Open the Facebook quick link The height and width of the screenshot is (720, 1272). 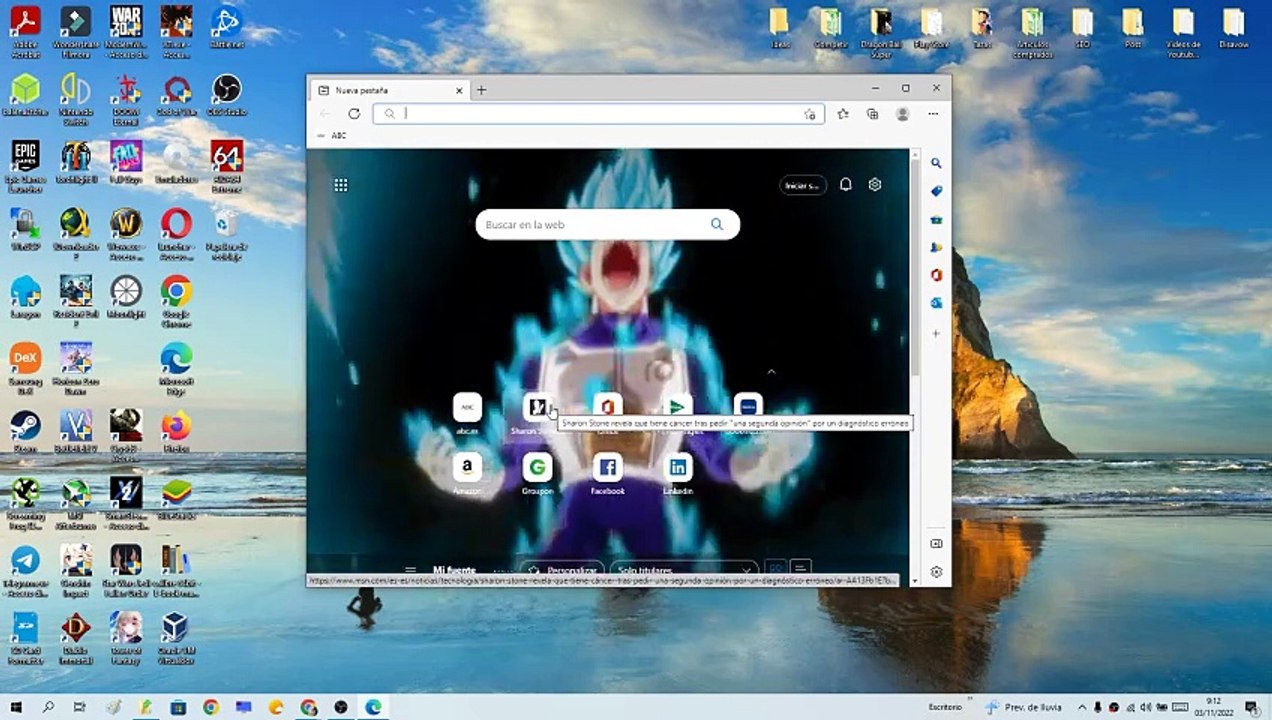coord(607,474)
